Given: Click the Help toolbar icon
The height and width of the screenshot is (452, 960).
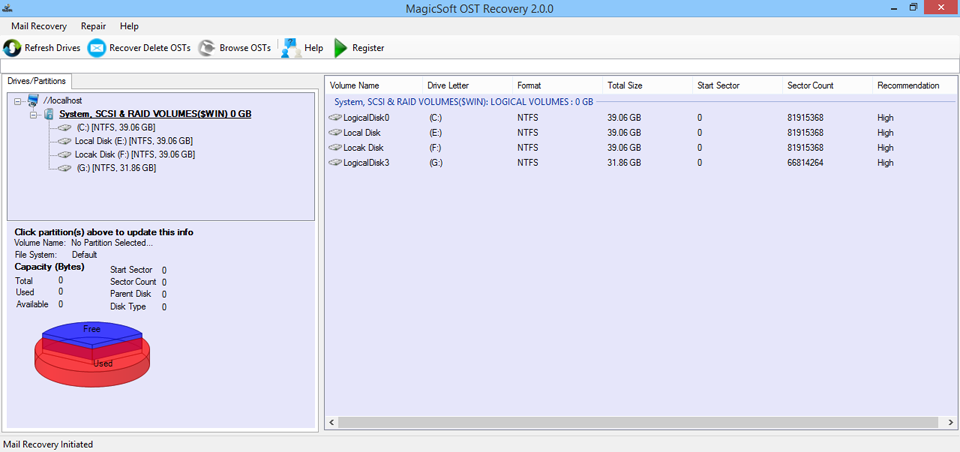Looking at the screenshot, I should click(291, 48).
